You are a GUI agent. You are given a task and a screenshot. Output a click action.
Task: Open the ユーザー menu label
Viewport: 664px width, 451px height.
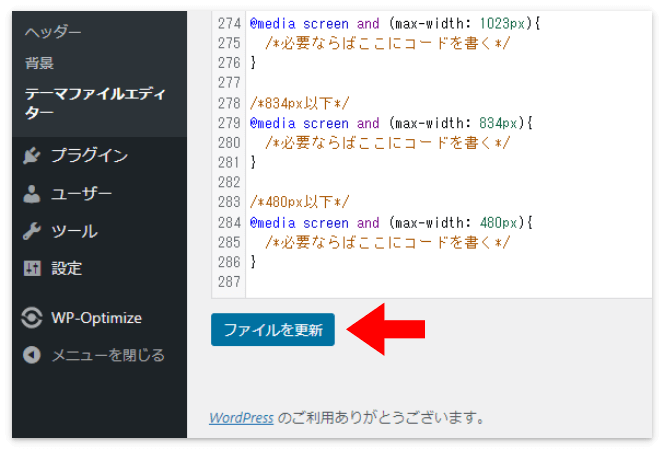(x=81, y=194)
